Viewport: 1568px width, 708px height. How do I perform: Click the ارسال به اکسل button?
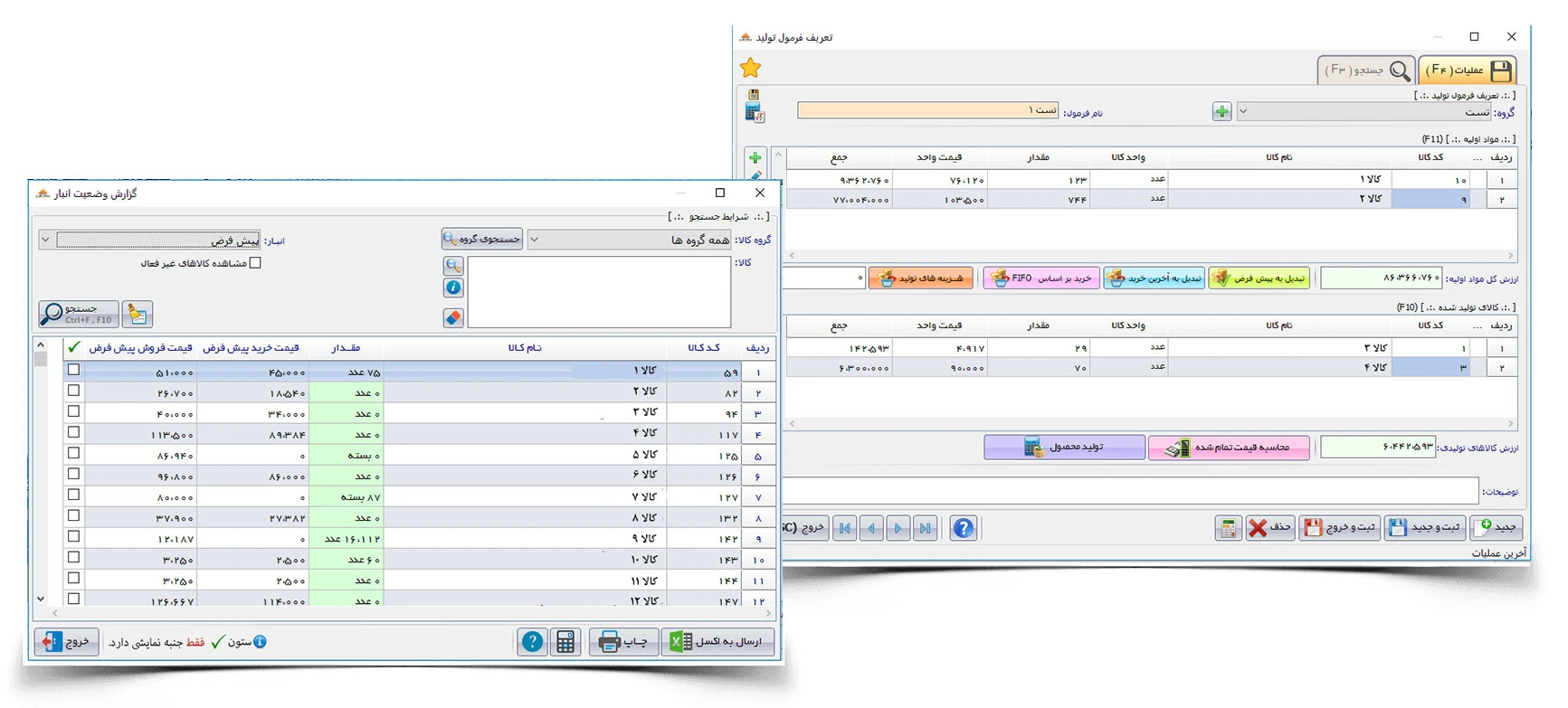pyautogui.click(x=717, y=642)
